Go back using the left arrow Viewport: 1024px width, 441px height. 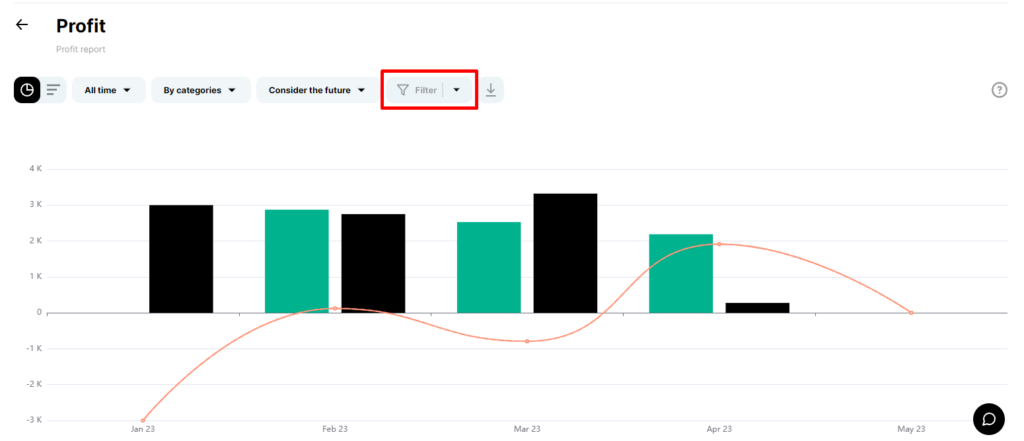(22, 25)
